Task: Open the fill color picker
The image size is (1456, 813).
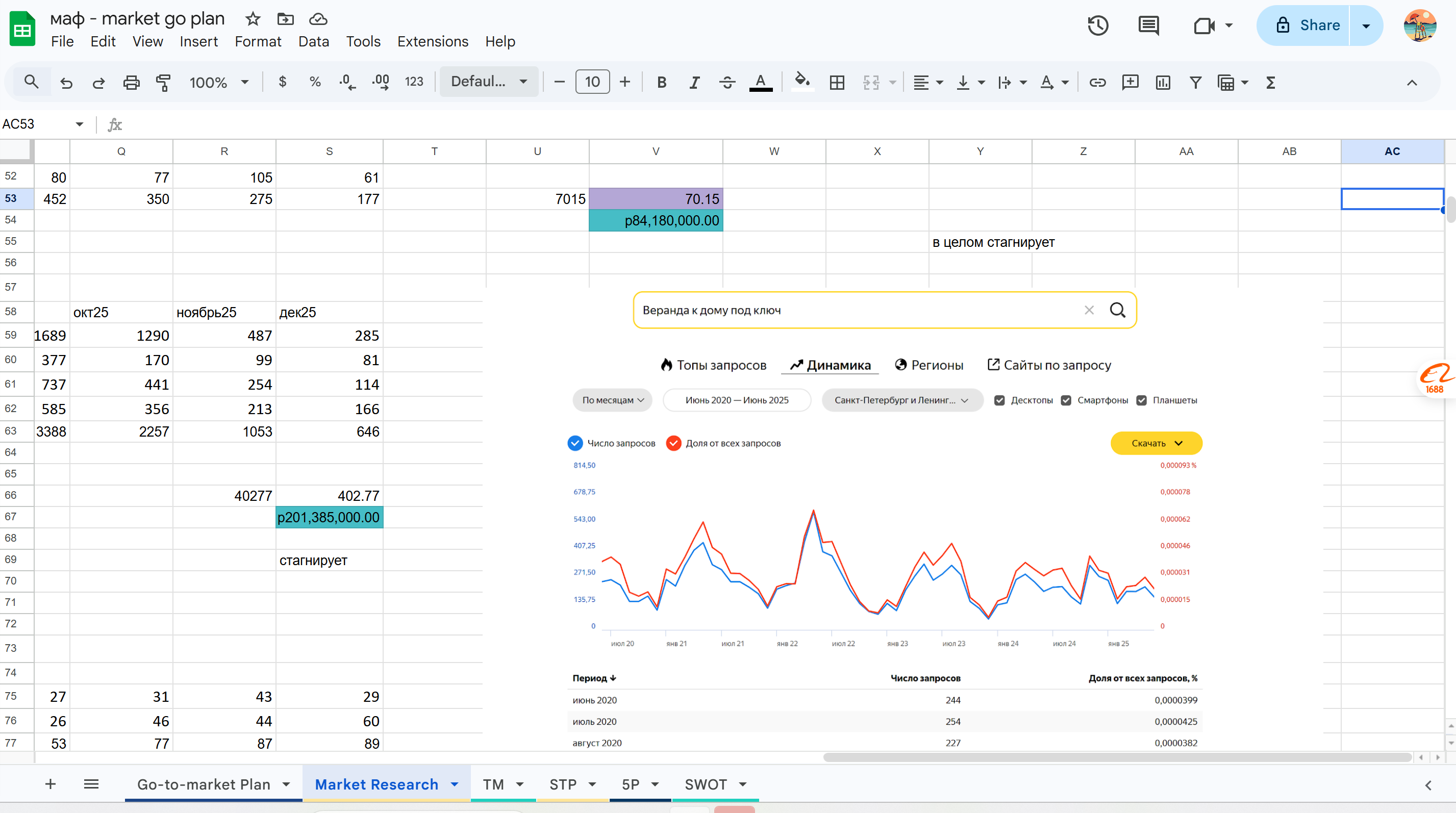Action: [801, 83]
